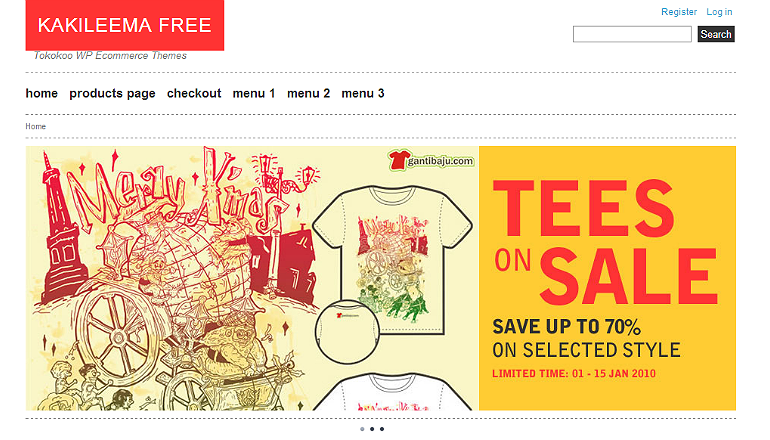Click the Home breadcrumb link
Image resolution: width=770 pixels, height=440 pixels.
(35, 126)
